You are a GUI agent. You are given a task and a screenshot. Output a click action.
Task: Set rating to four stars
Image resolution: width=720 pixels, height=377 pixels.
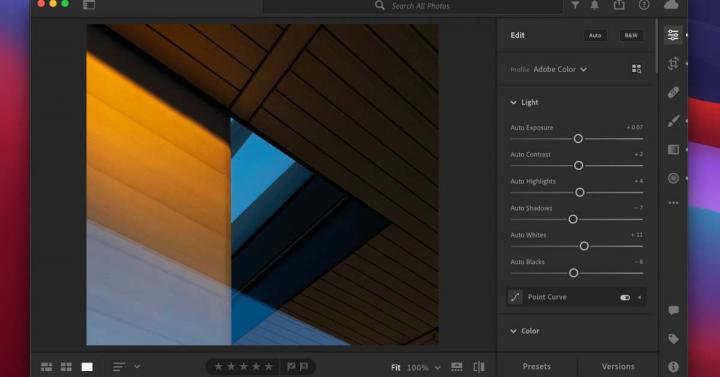coord(256,366)
